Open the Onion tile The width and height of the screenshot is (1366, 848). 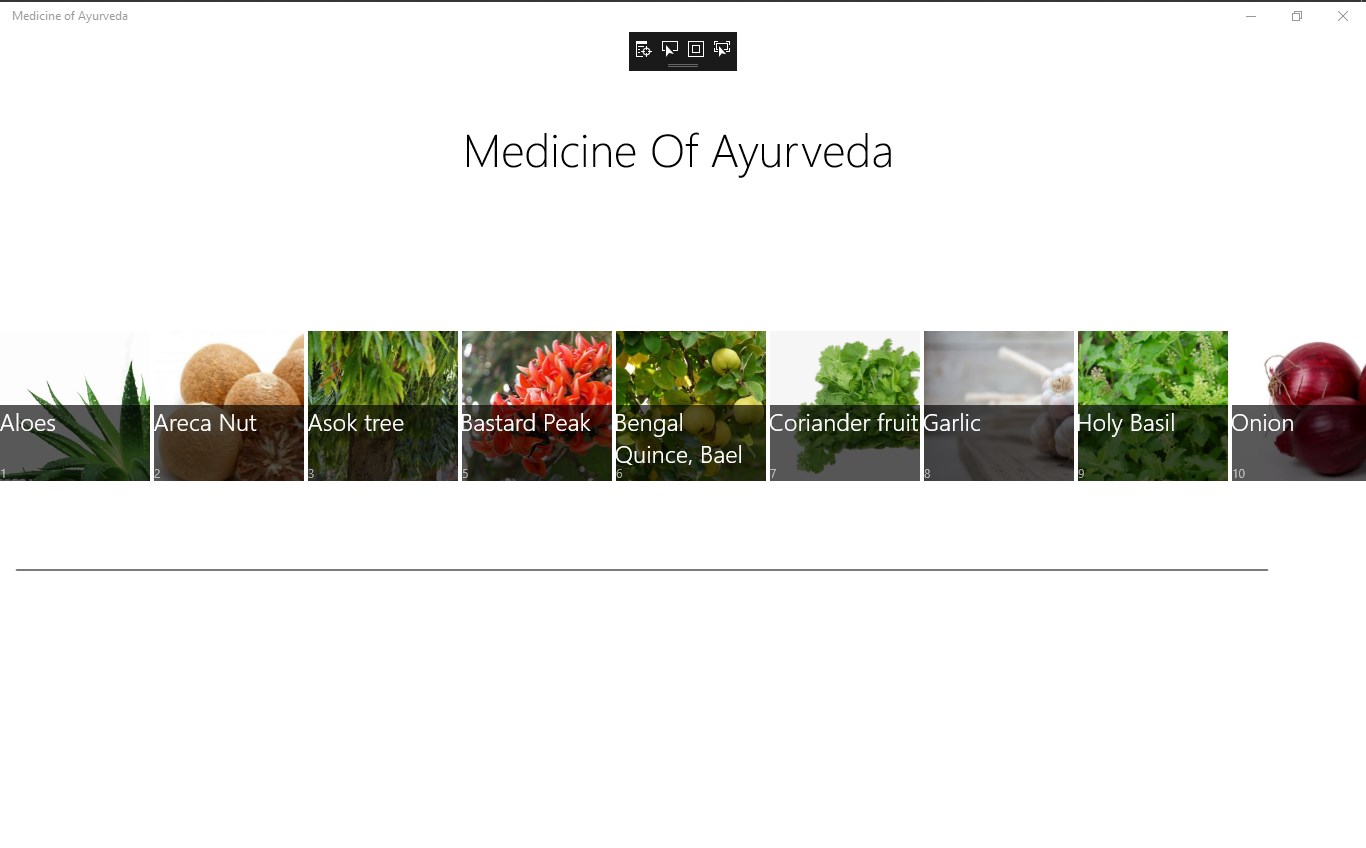pyautogui.click(x=1299, y=406)
